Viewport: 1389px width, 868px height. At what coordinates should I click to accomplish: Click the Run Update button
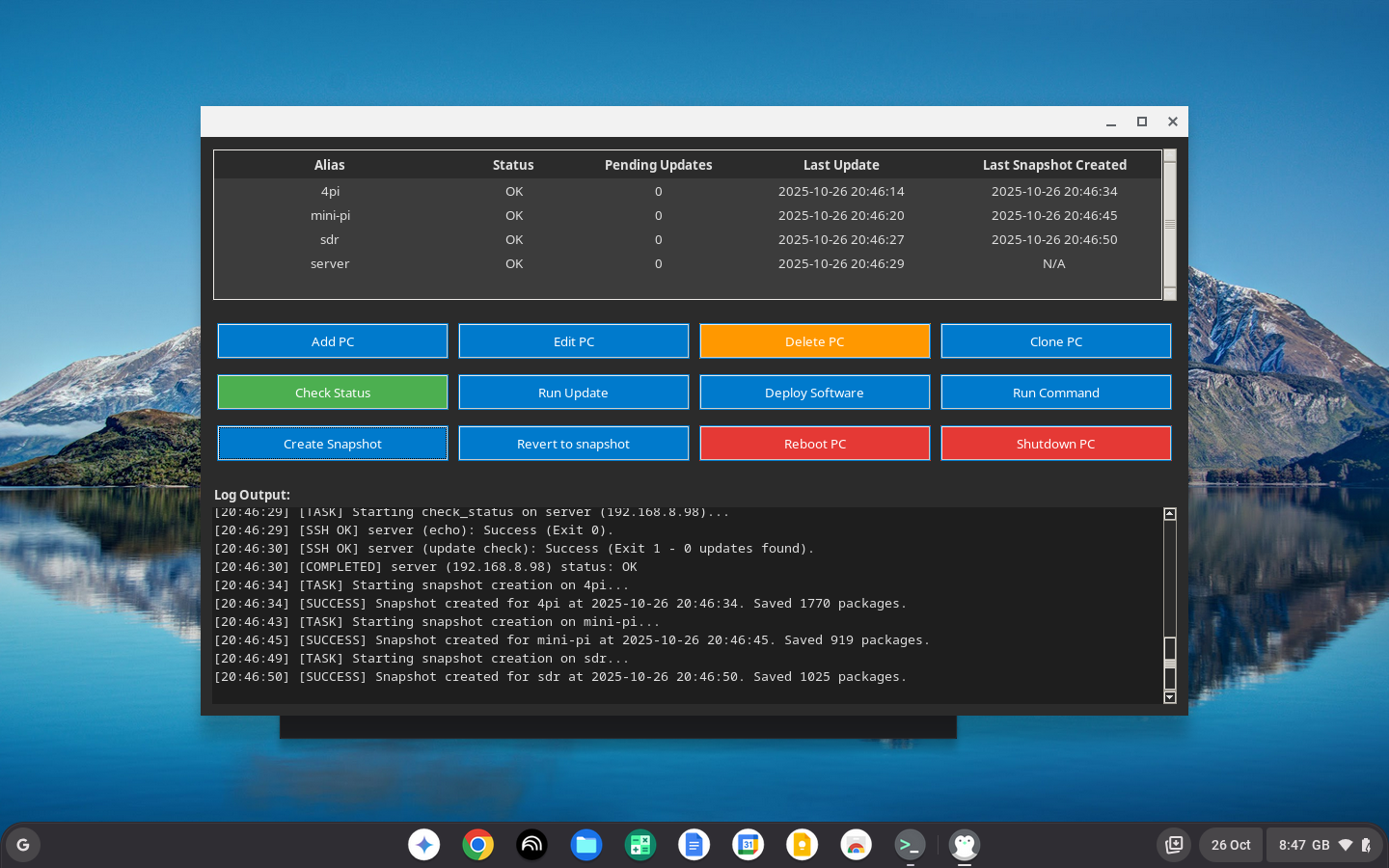573,393
